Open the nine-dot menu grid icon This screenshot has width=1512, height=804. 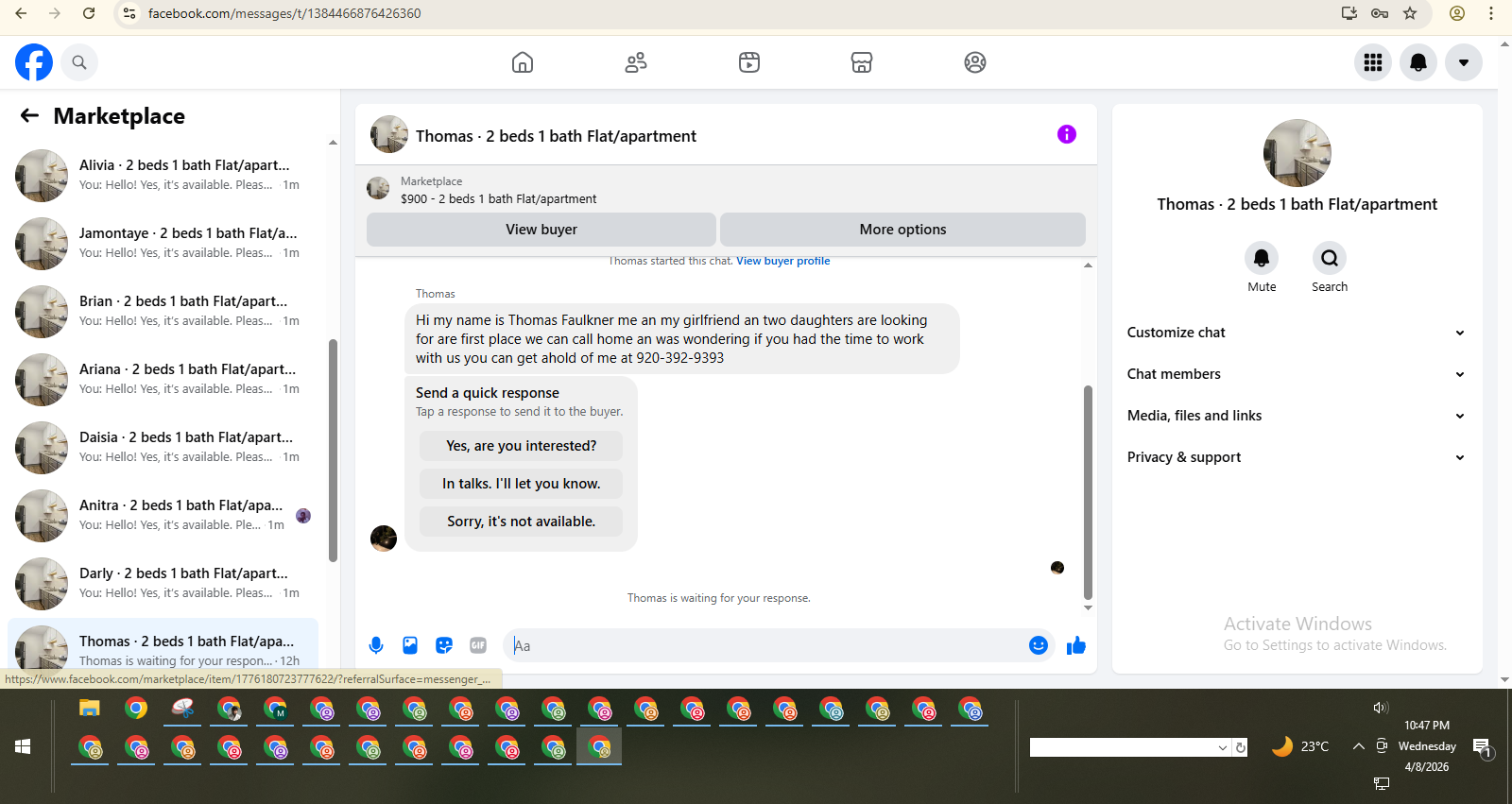(1373, 62)
